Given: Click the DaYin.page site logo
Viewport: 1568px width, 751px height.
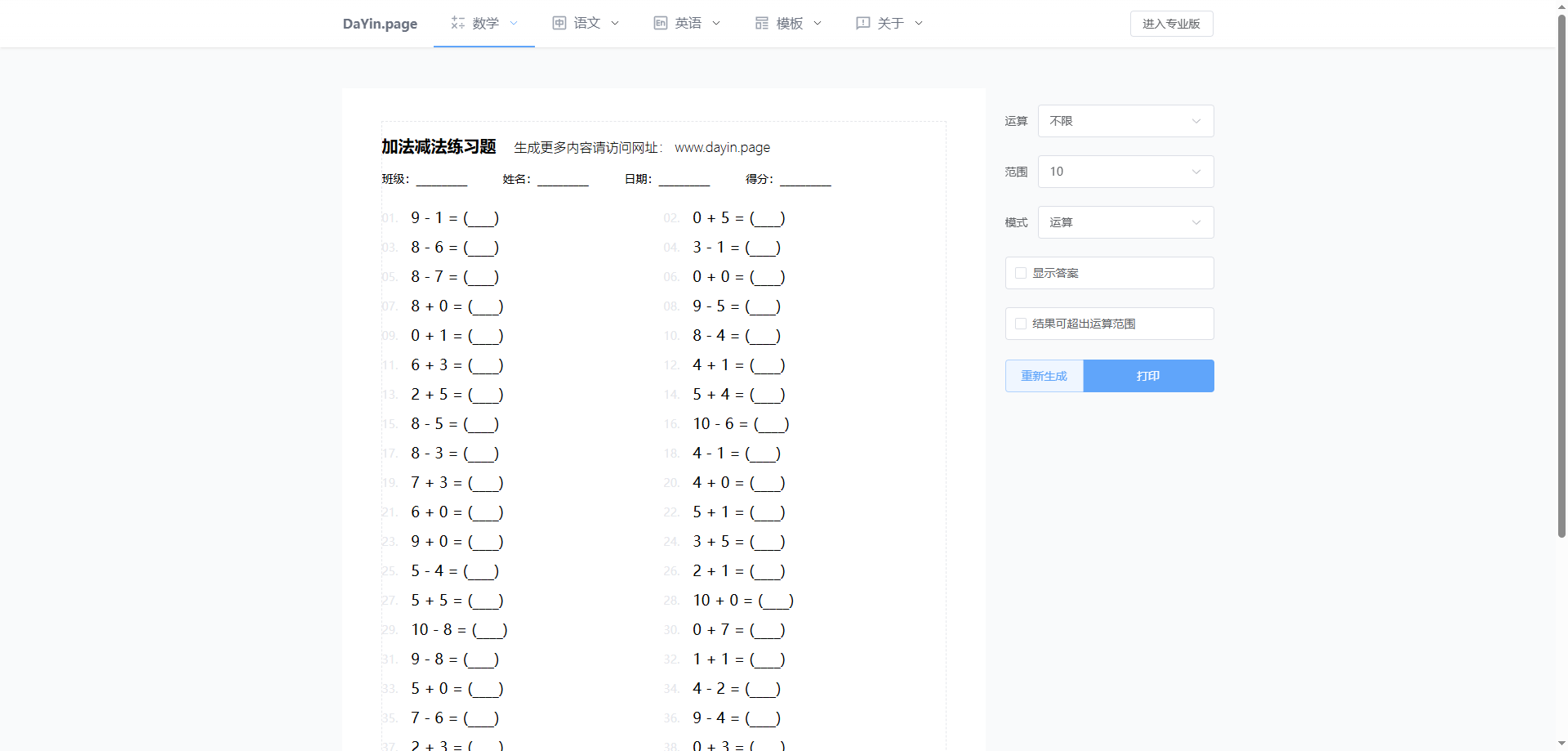Looking at the screenshot, I should coord(380,24).
